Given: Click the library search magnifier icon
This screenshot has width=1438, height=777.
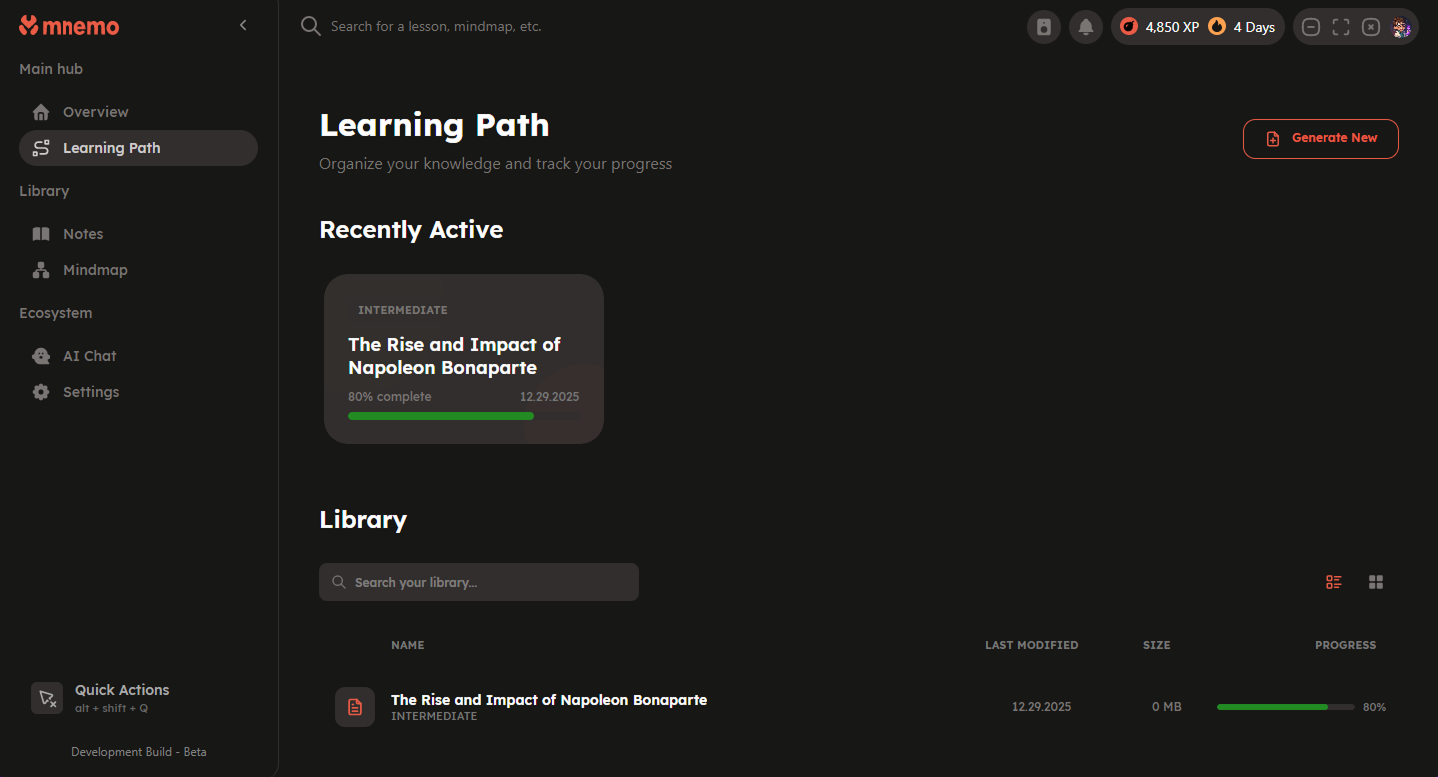Looking at the screenshot, I should tap(339, 582).
